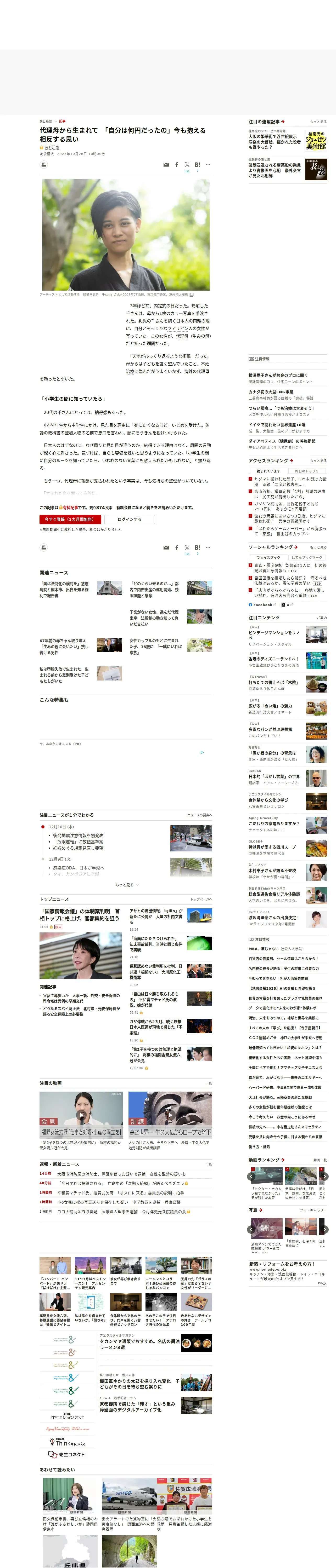Open the 一覧 link beside 注目の動画
Image resolution: width=336 pixels, height=1568 pixels.
point(209,1083)
